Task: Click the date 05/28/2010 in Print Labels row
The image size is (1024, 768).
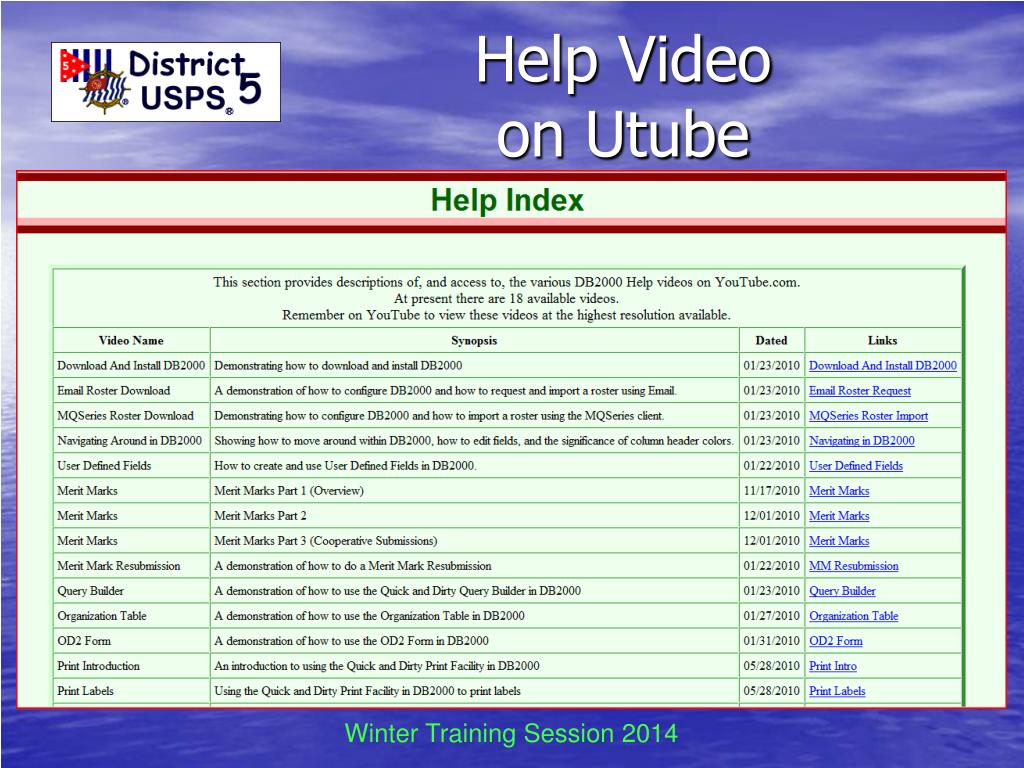Action: 771,691
